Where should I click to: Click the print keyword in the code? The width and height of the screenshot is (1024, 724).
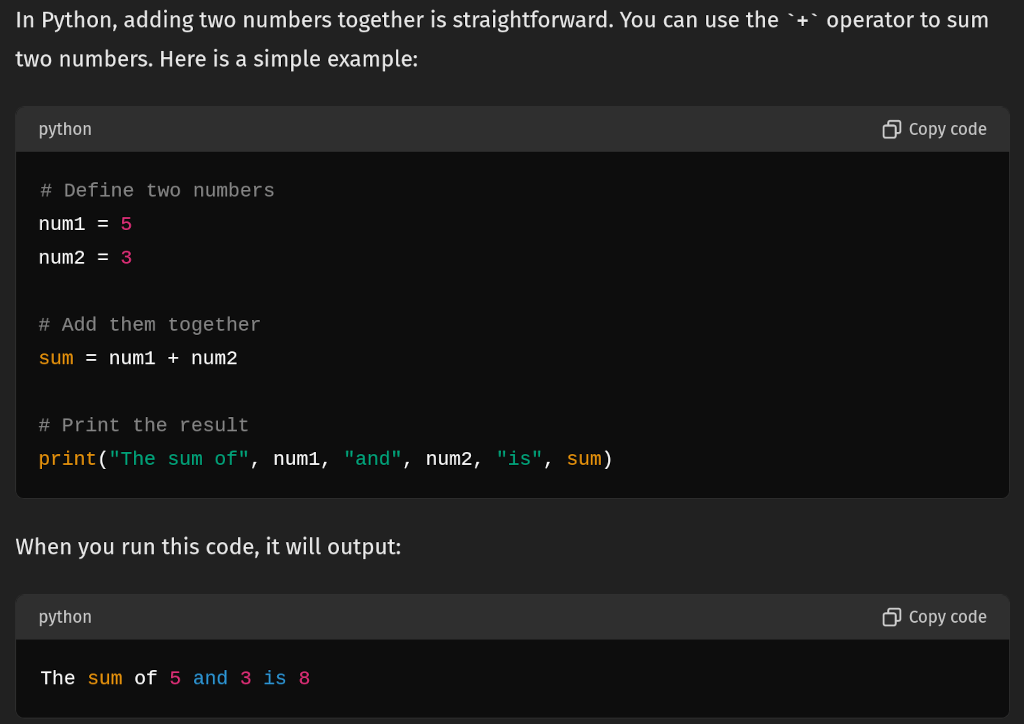point(67,459)
